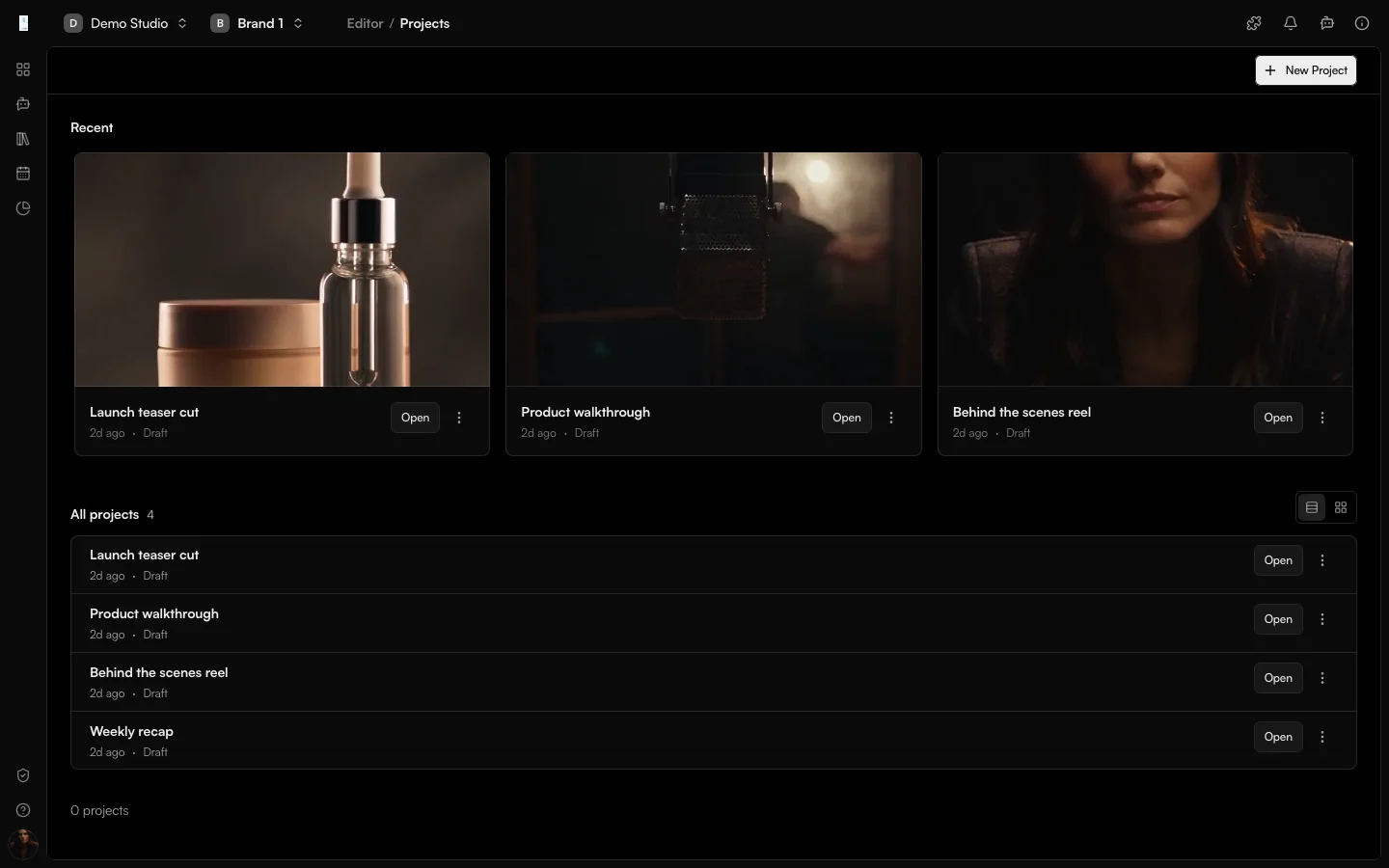Image resolution: width=1389 pixels, height=868 pixels.
Task: Open more options for Behind the scenes card
Action: pyautogui.click(x=1322, y=418)
